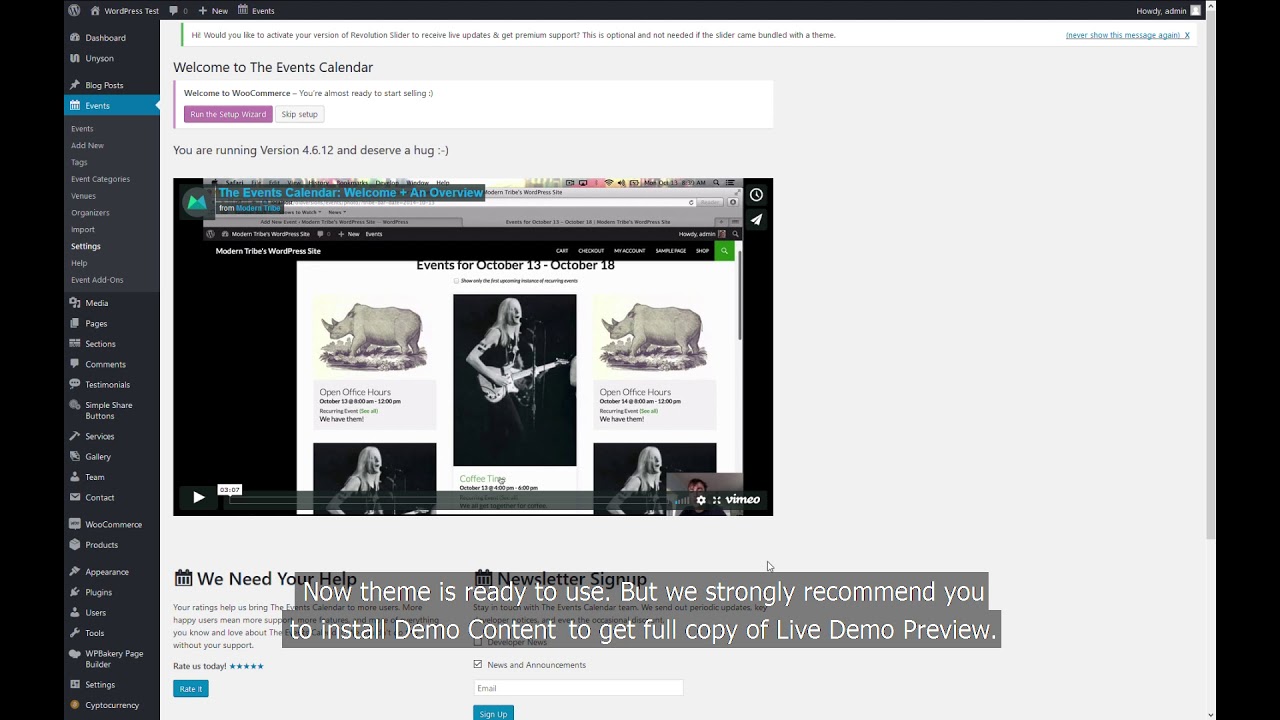1280x720 pixels.
Task: Open Add New event submenu
Action: pyautogui.click(x=87, y=145)
